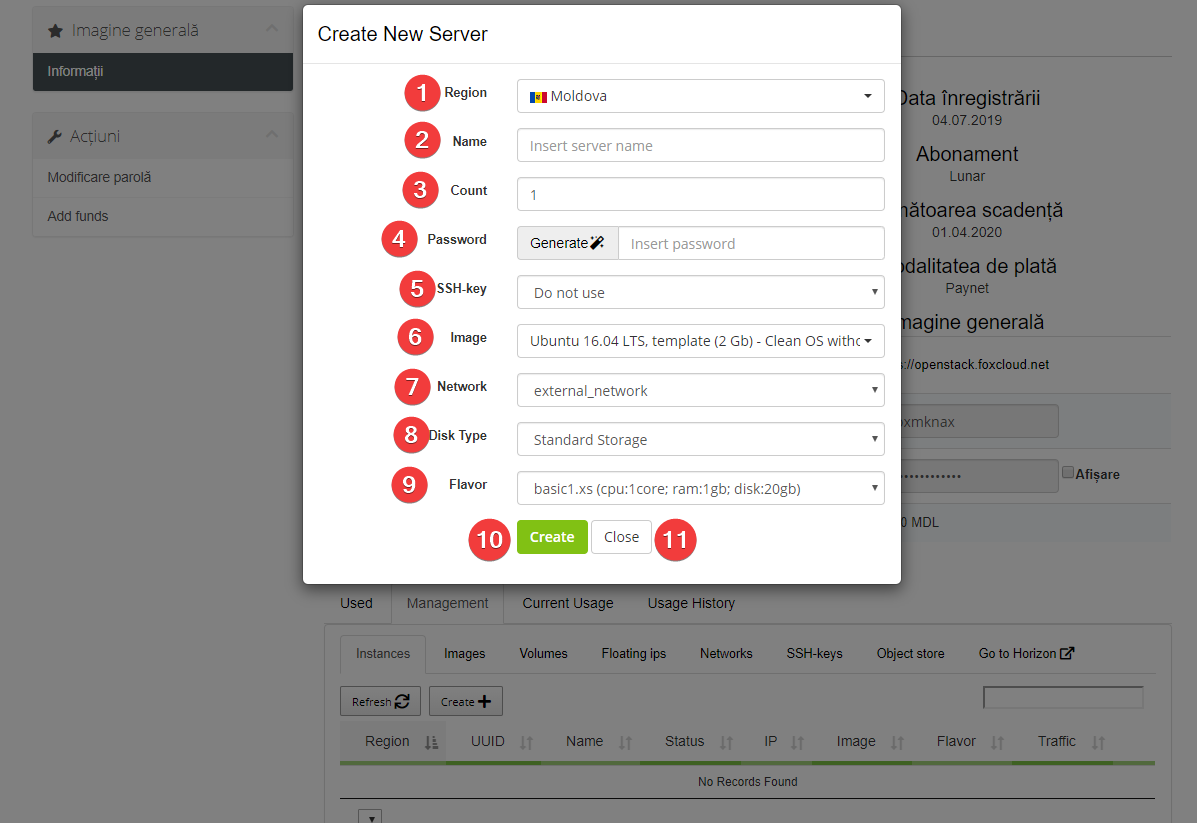Screen dimensions: 1197x823
Task: Click the Create plus button below tabs
Action: click(466, 702)
